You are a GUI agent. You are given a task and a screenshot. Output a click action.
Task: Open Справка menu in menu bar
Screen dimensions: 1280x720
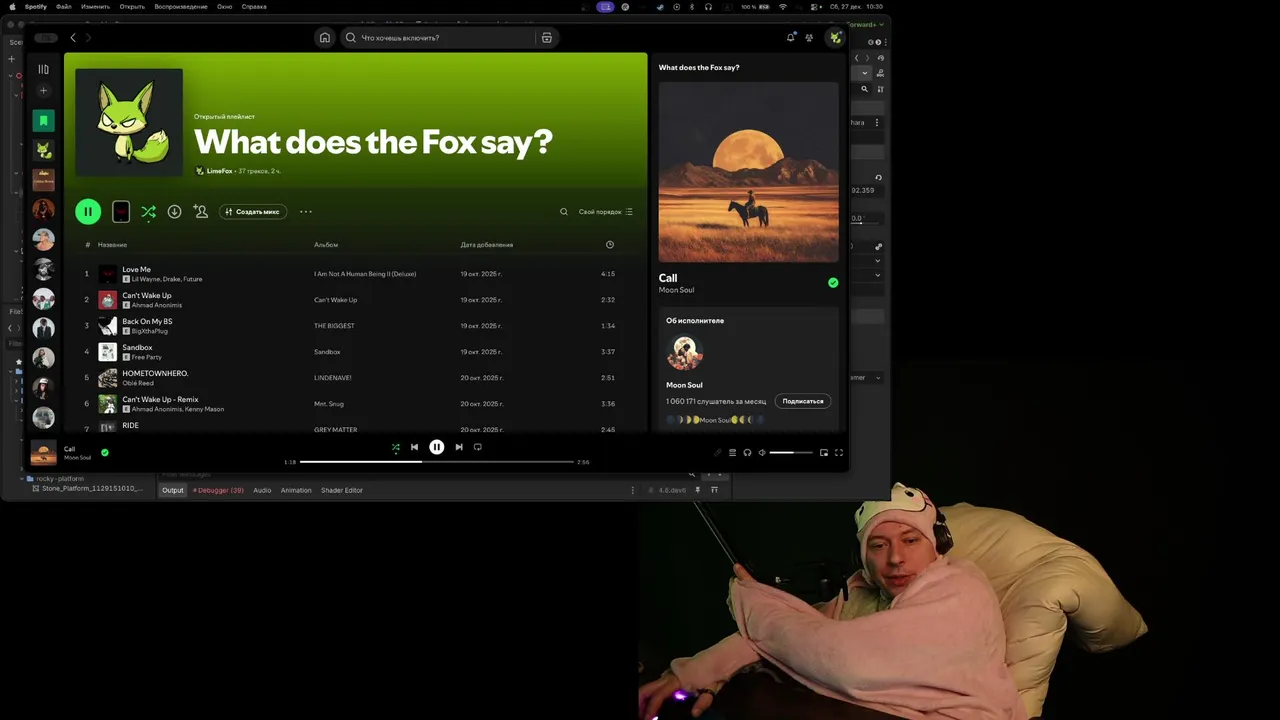point(254,7)
